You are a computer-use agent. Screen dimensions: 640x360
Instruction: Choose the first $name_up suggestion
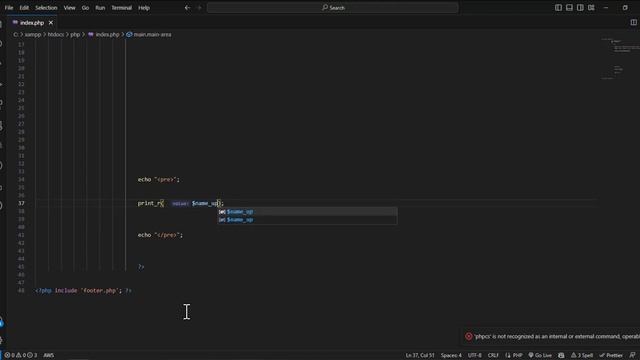pyautogui.click(x=307, y=211)
